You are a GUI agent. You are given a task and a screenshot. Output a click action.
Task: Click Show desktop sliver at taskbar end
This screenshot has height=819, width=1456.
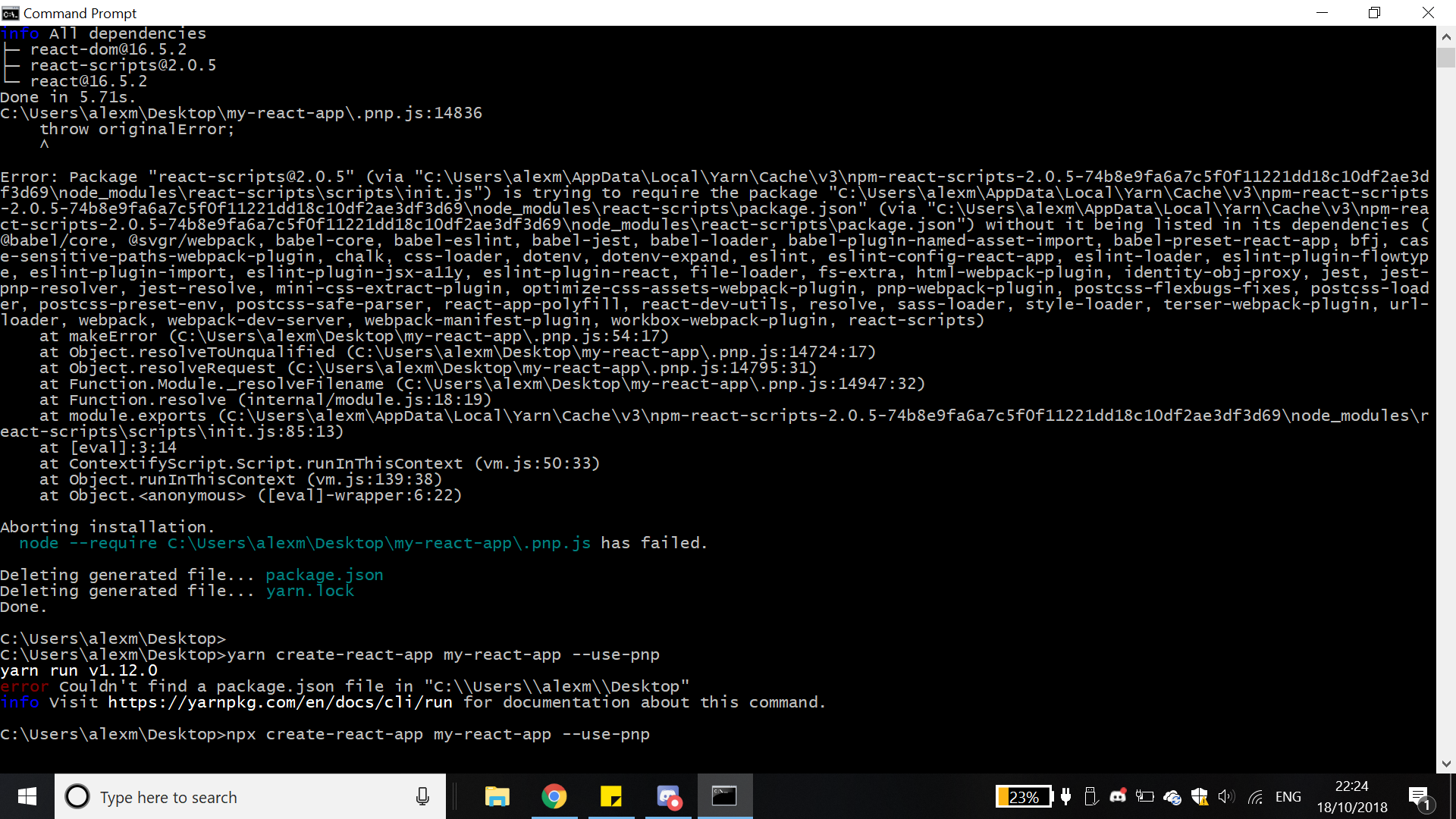(x=1453, y=796)
